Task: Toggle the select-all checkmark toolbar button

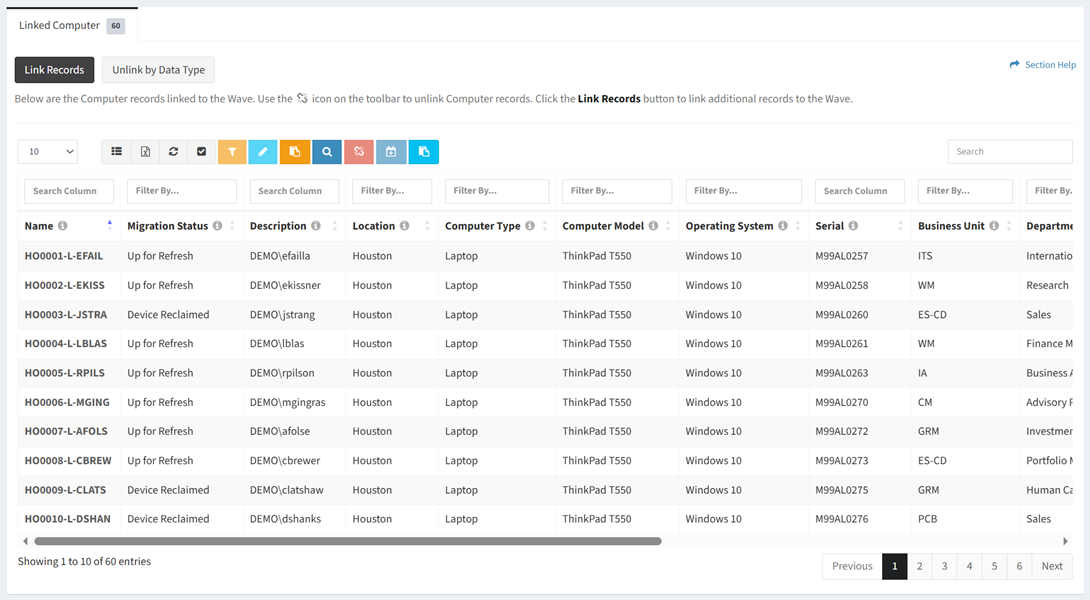Action: click(201, 152)
